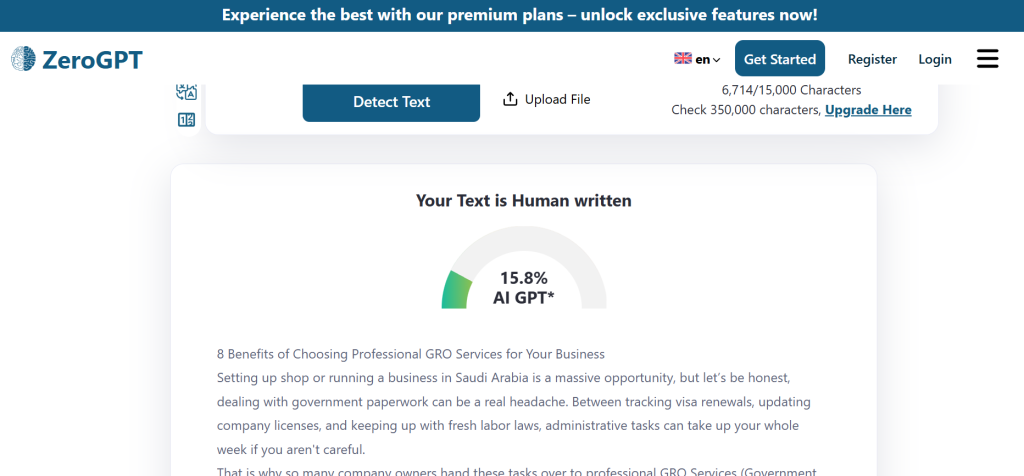Follow the Upgrade Here link
Screen dimensions: 1024x476
click(x=868, y=110)
